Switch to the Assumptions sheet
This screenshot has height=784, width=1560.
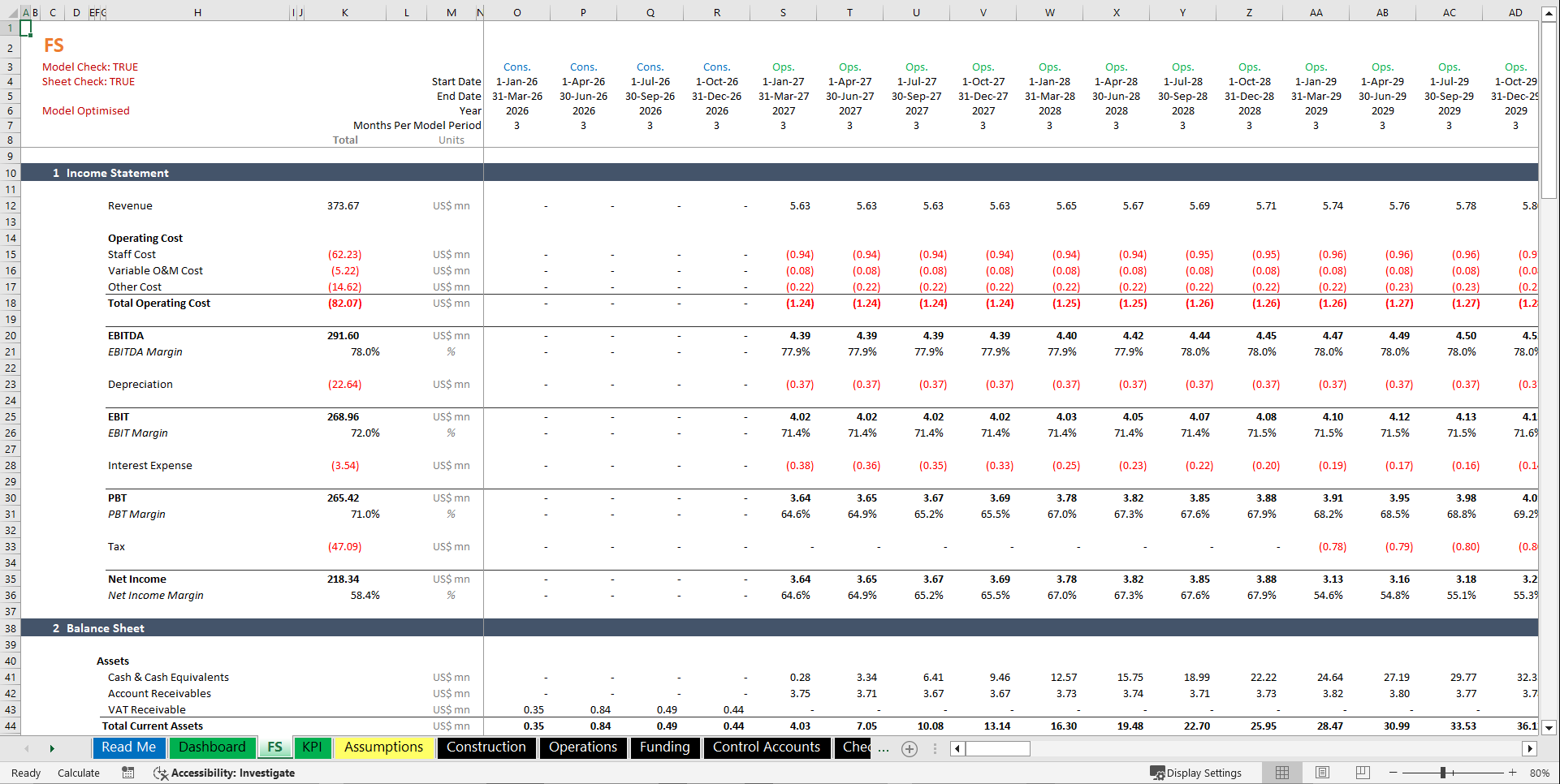pos(383,747)
